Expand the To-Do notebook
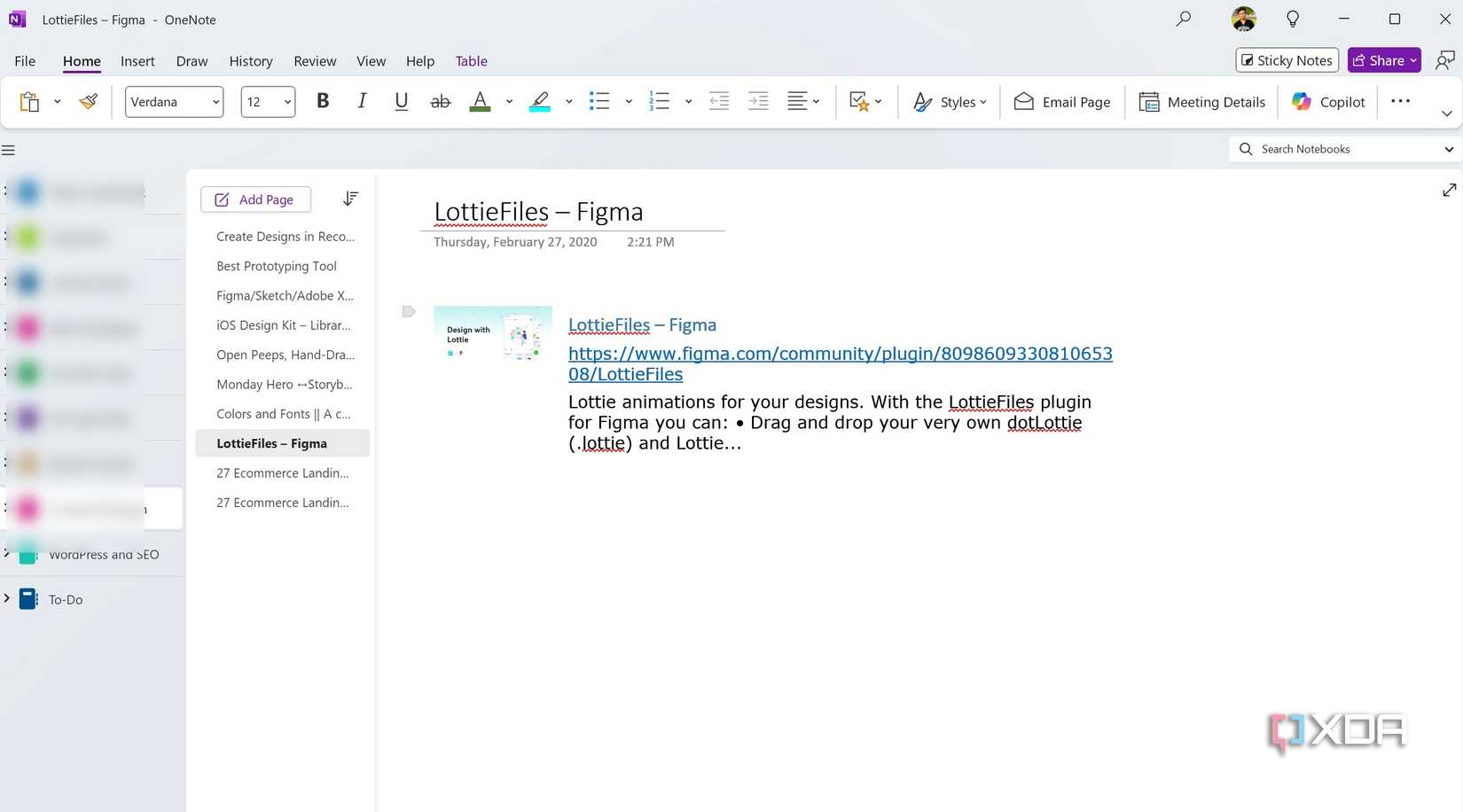Image resolution: width=1463 pixels, height=812 pixels. [x=7, y=598]
